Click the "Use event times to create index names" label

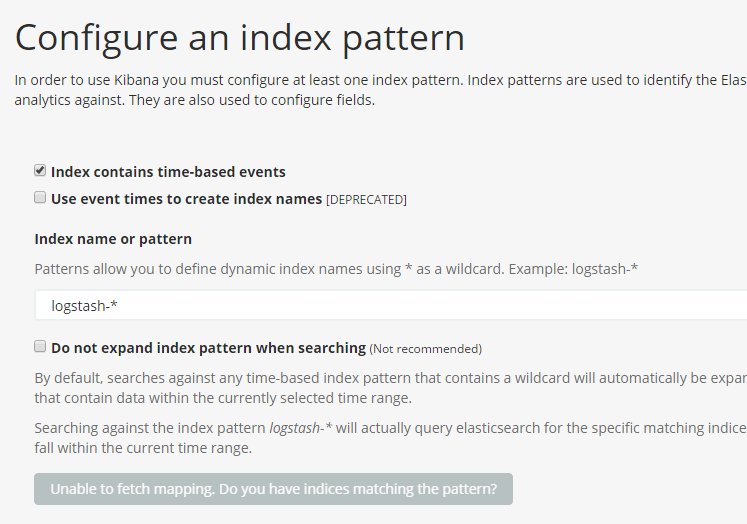pyautogui.click(x=186, y=199)
